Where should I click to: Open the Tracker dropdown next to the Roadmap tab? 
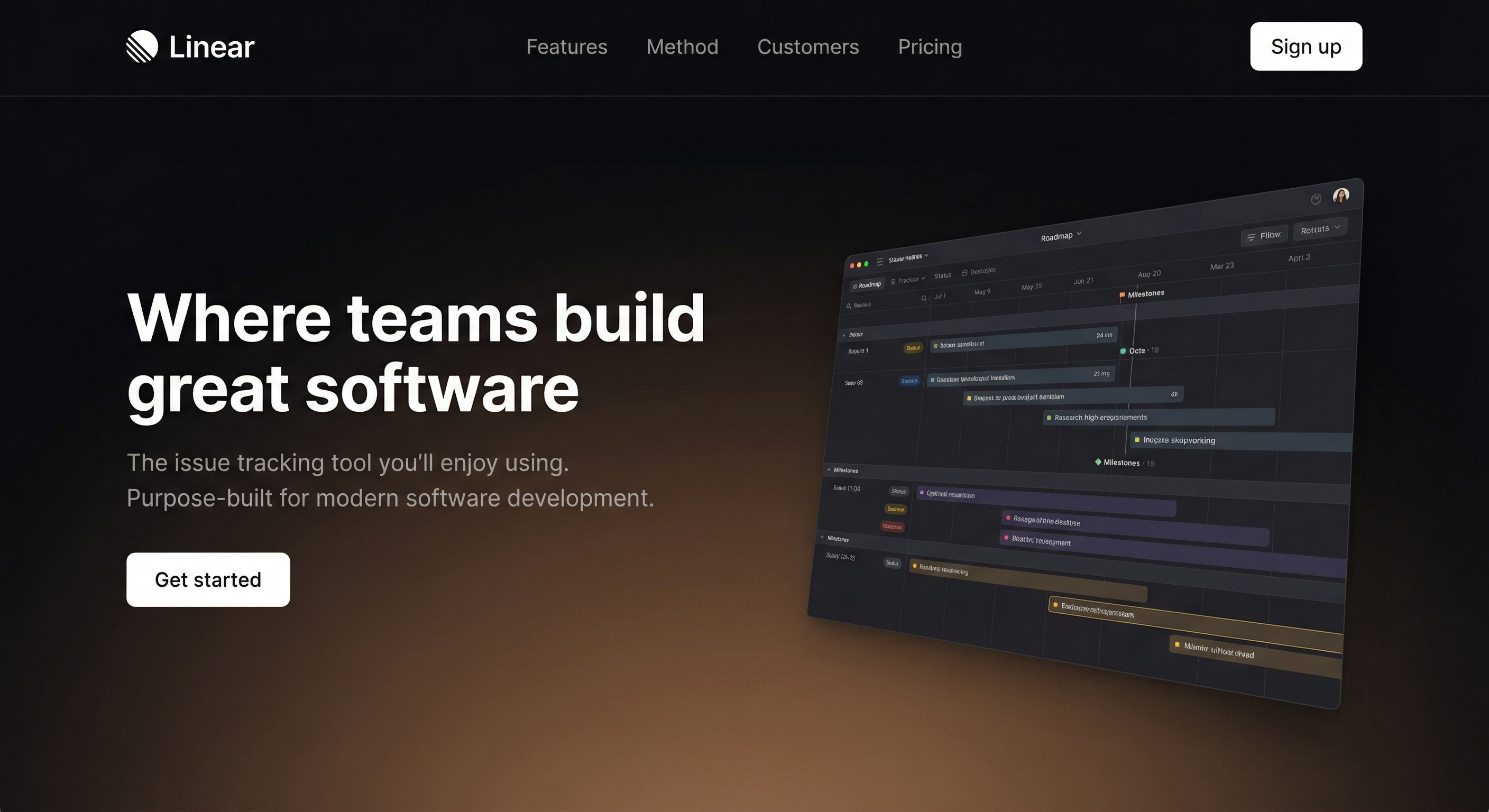pos(909,280)
